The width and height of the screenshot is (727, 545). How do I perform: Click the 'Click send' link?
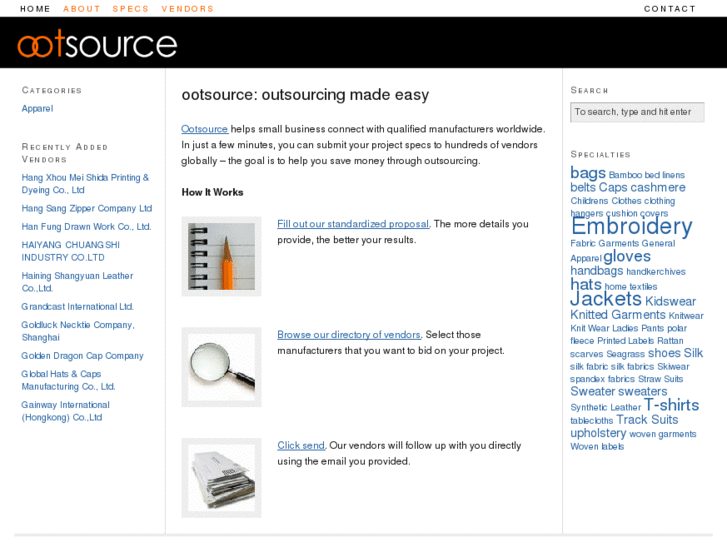pos(301,446)
